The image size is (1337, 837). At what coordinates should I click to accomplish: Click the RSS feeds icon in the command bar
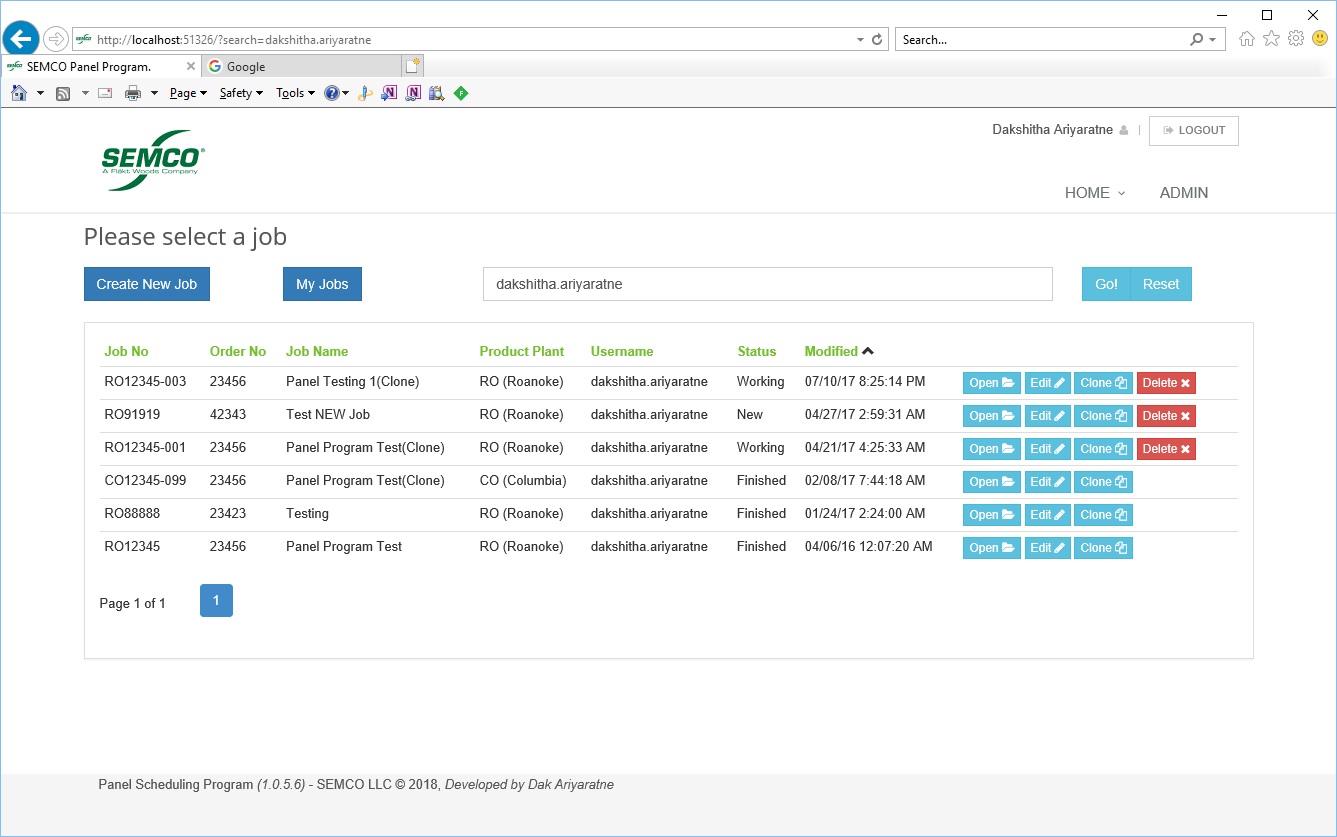coord(63,93)
